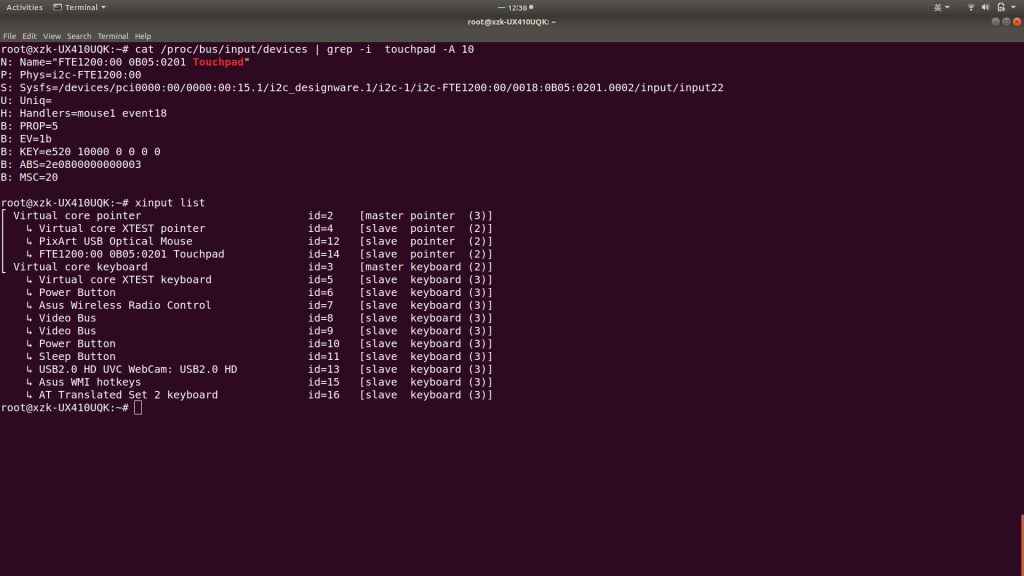Open the Search menu
The image size is (1024, 576).
pyautogui.click(x=79, y=36)
